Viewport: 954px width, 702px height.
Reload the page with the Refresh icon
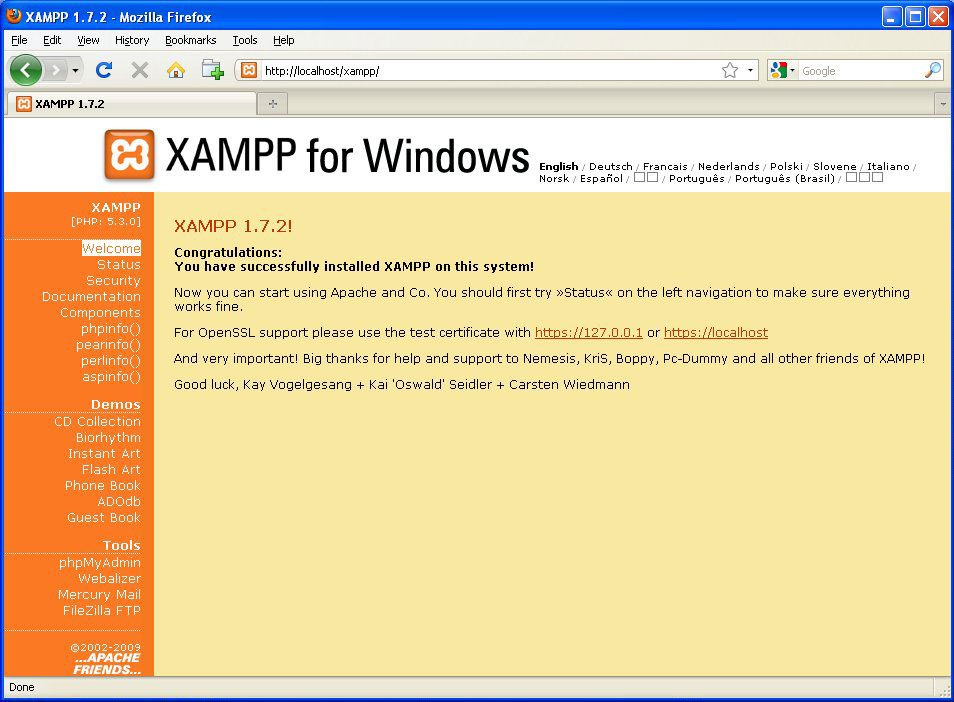tap(104, 71)
